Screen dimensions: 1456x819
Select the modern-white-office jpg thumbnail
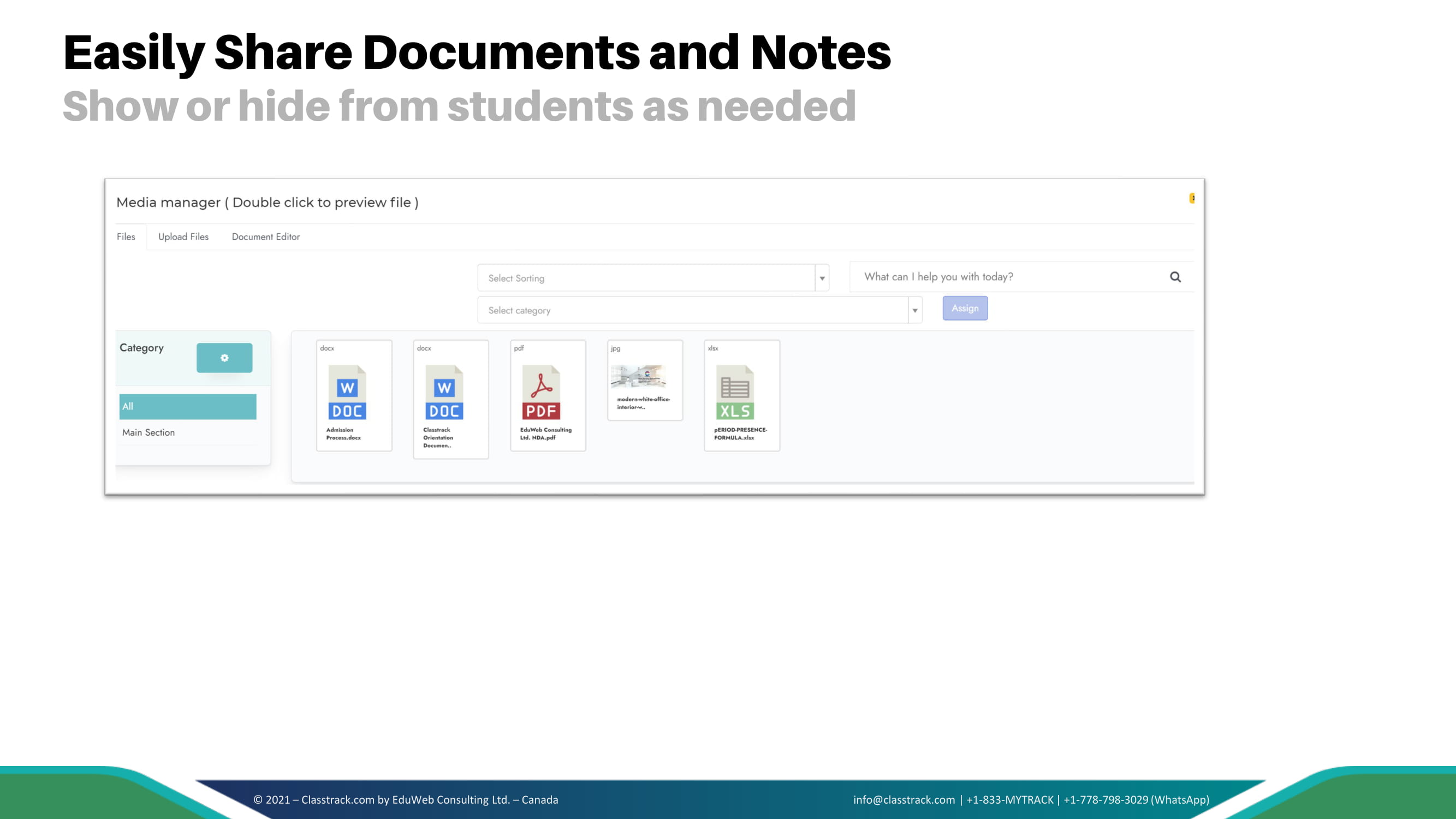point(639,376)
